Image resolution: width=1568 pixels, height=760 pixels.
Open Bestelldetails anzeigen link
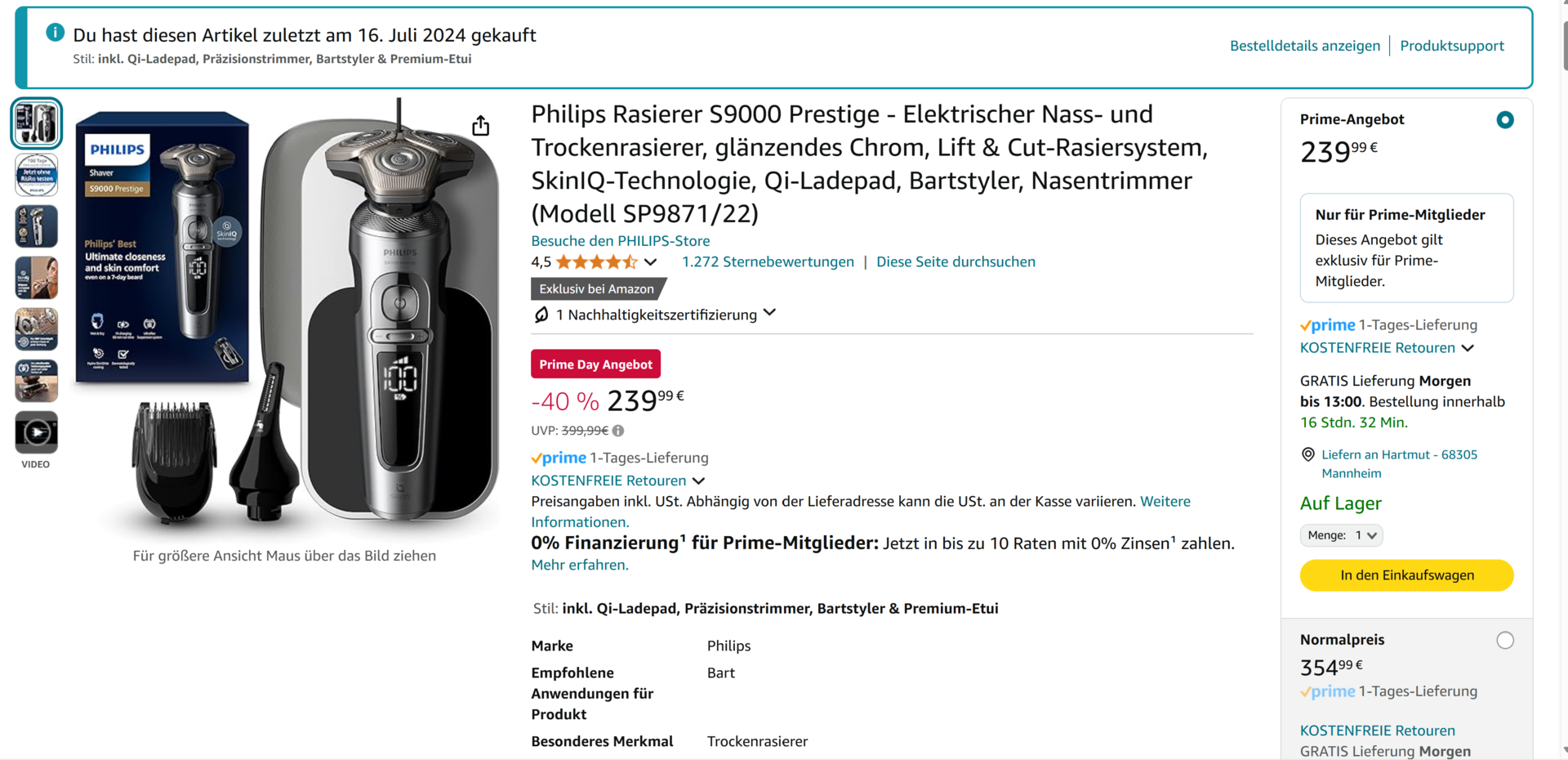pyautogui.click(x=1304, y=46)
